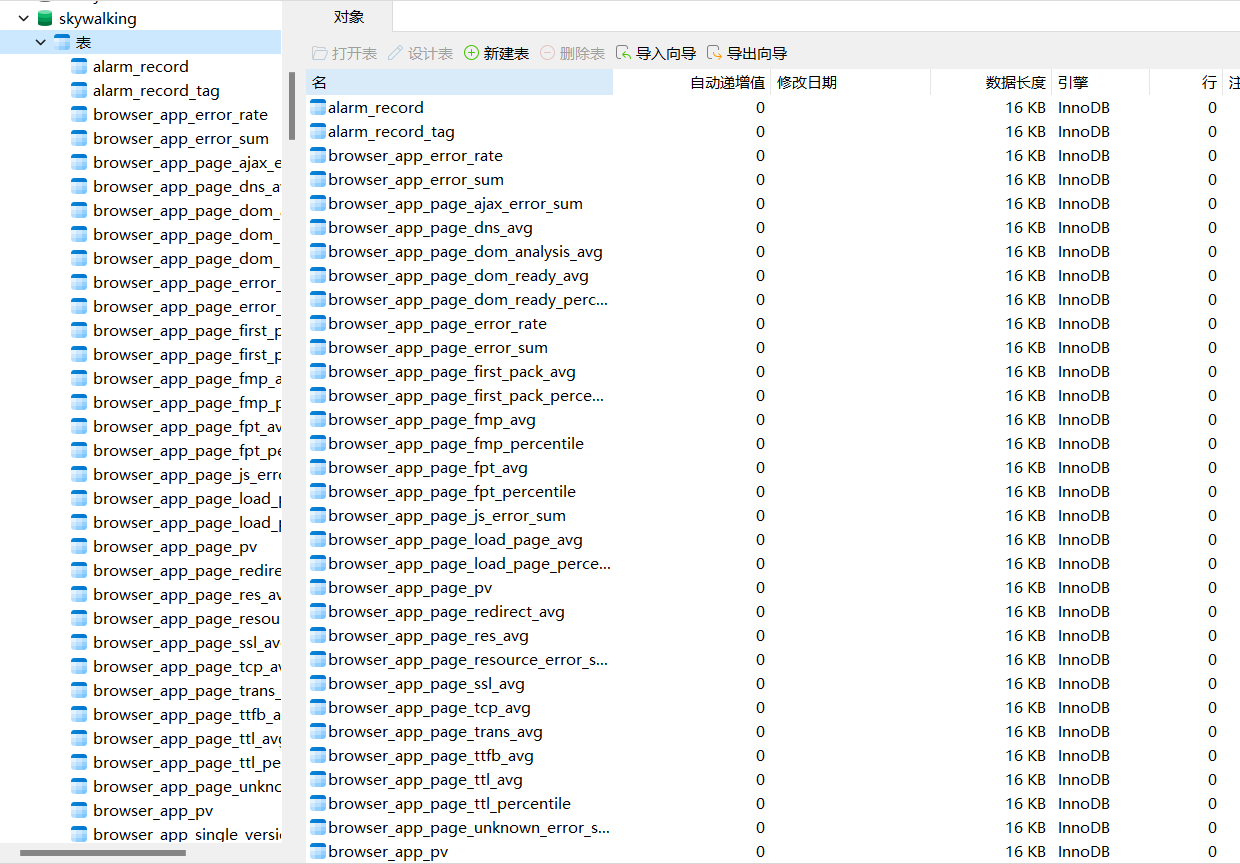Switch to the 对象 tab
Viewport: 1240px width, 864px height.
(348, 17)
